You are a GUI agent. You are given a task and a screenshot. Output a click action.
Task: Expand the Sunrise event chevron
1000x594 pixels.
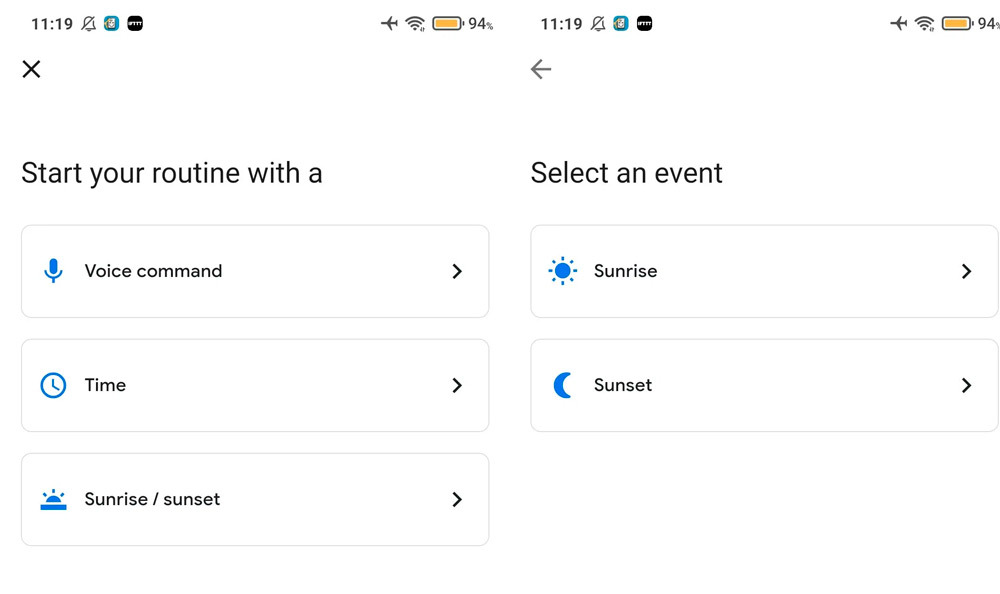tap(966, 271)
